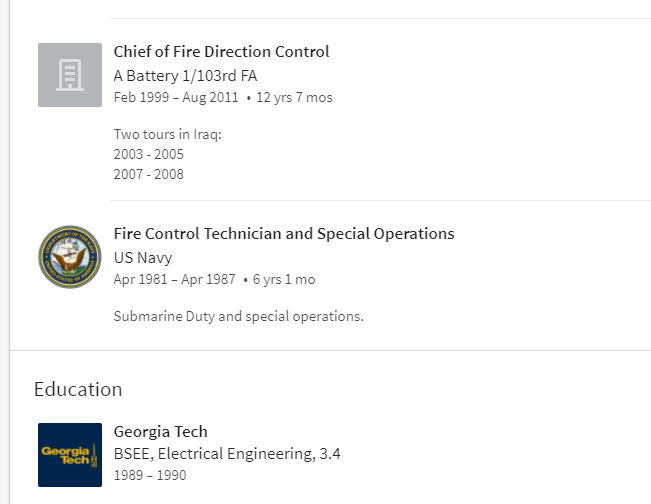The width and height of the screenshot is (651, 504).
Task: Open the Chief of Fire Direction Control position
Action: (221, 52)
